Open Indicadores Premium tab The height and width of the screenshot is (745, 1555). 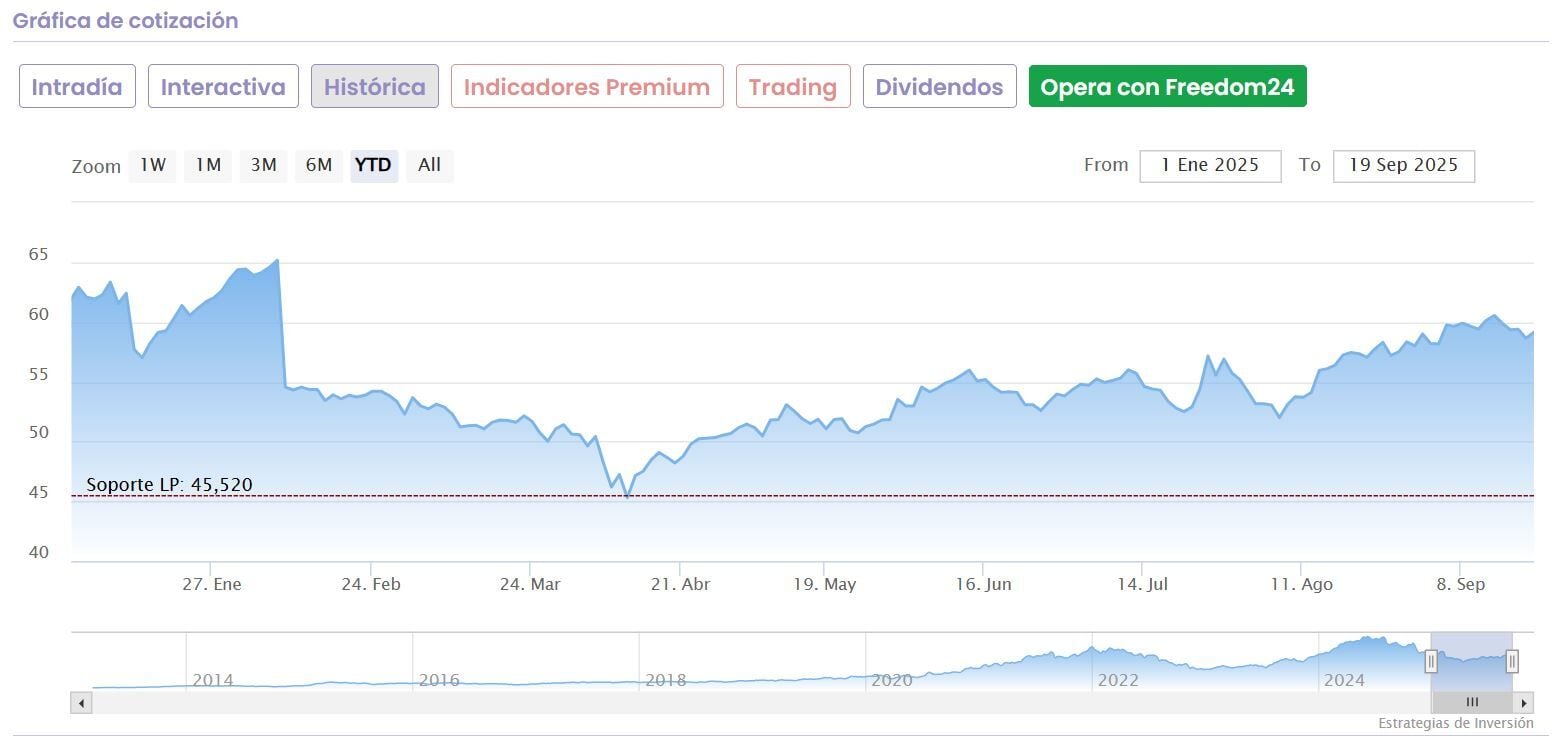click(x=587, y=87)
